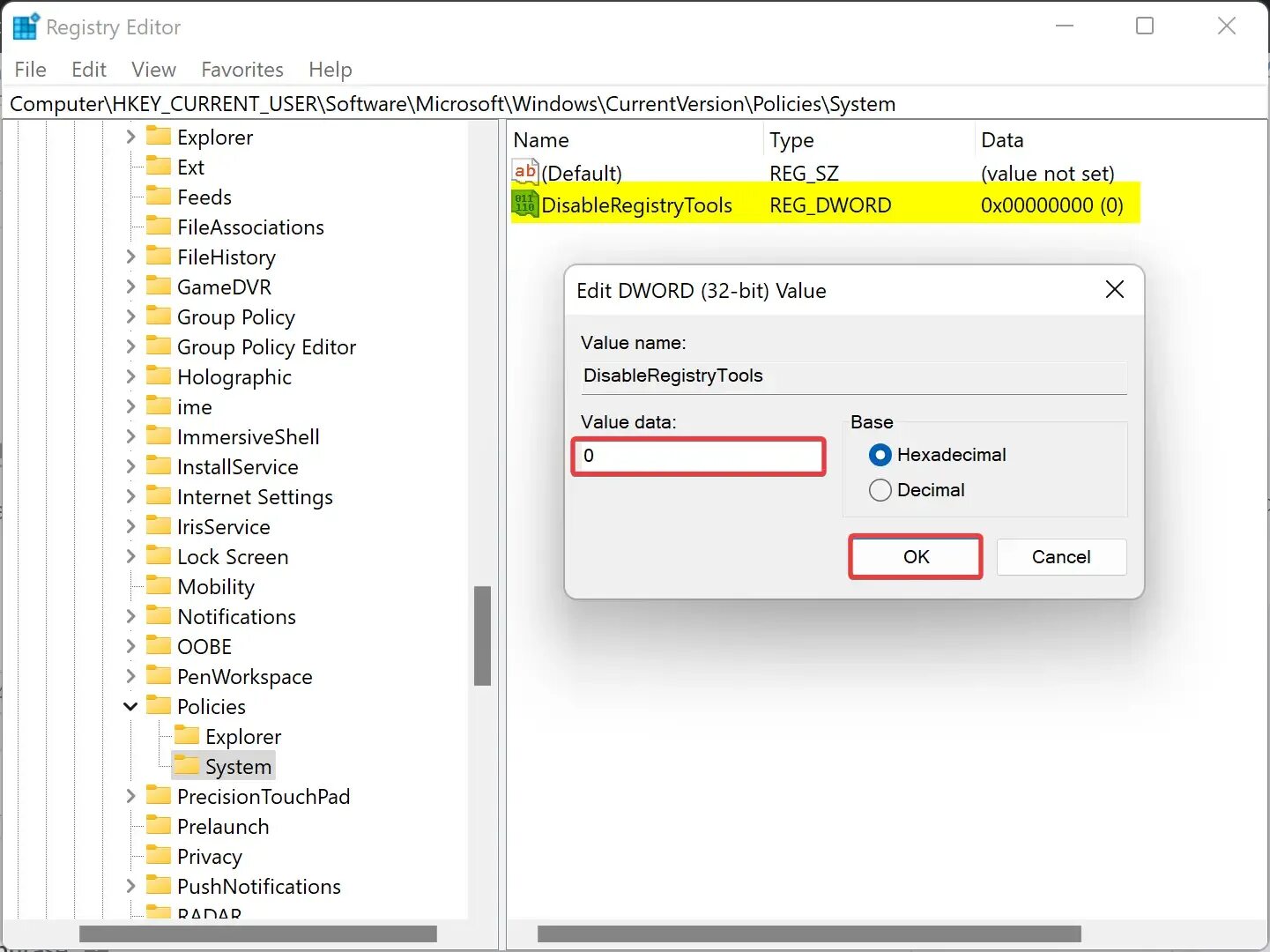Click the tree pane vertical scrollbar thumb

pos(482,636)
